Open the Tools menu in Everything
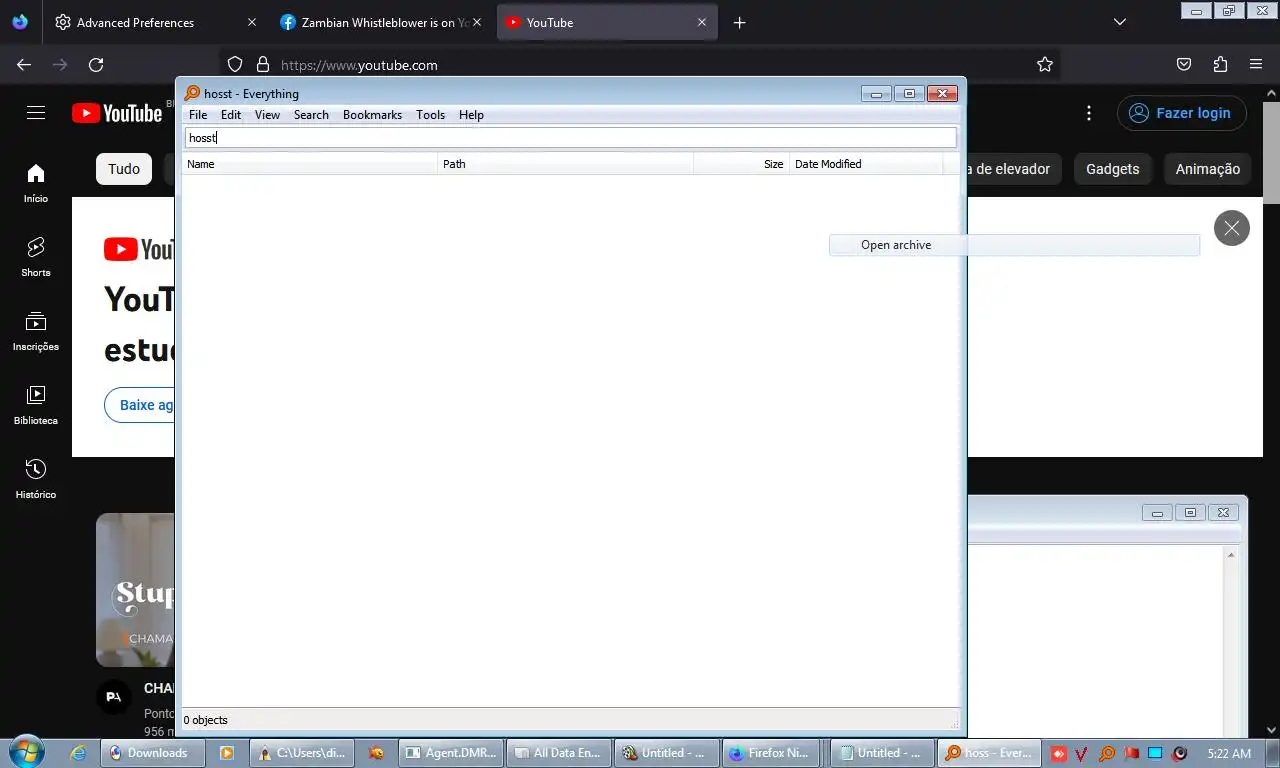 [430, 115]
